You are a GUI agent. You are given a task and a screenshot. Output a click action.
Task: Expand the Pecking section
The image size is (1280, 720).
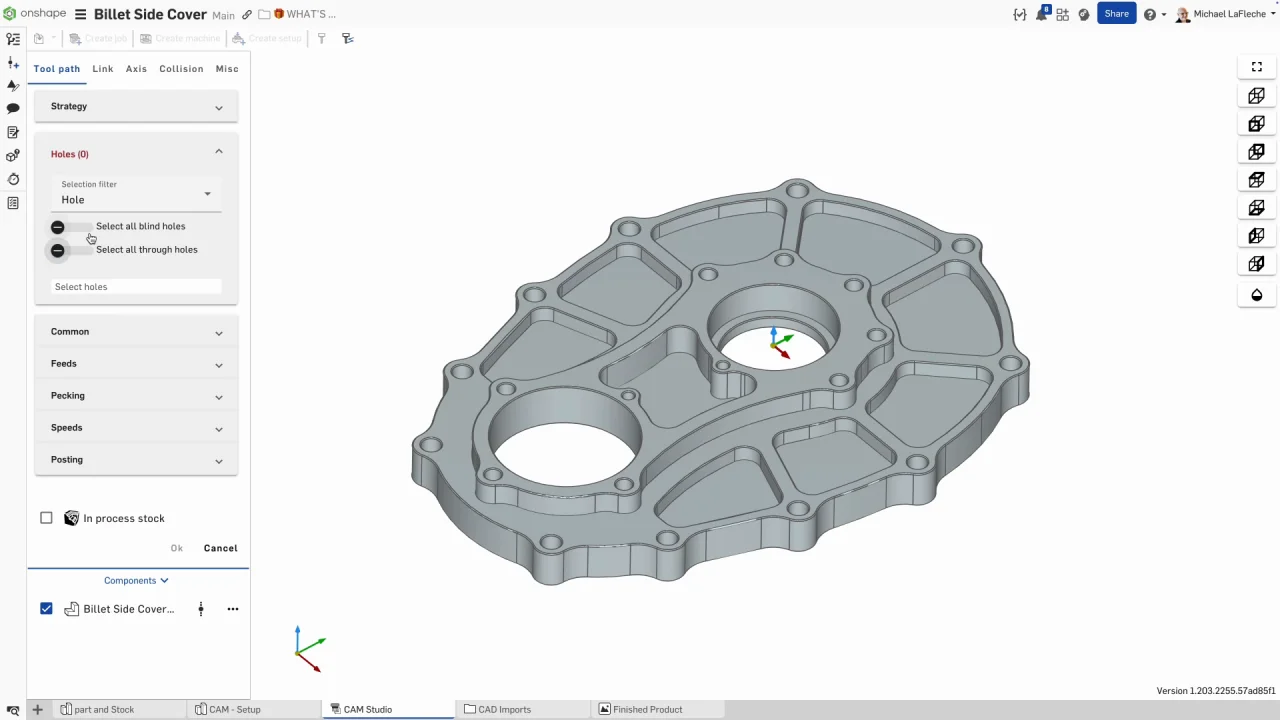[x=136, y=396]
